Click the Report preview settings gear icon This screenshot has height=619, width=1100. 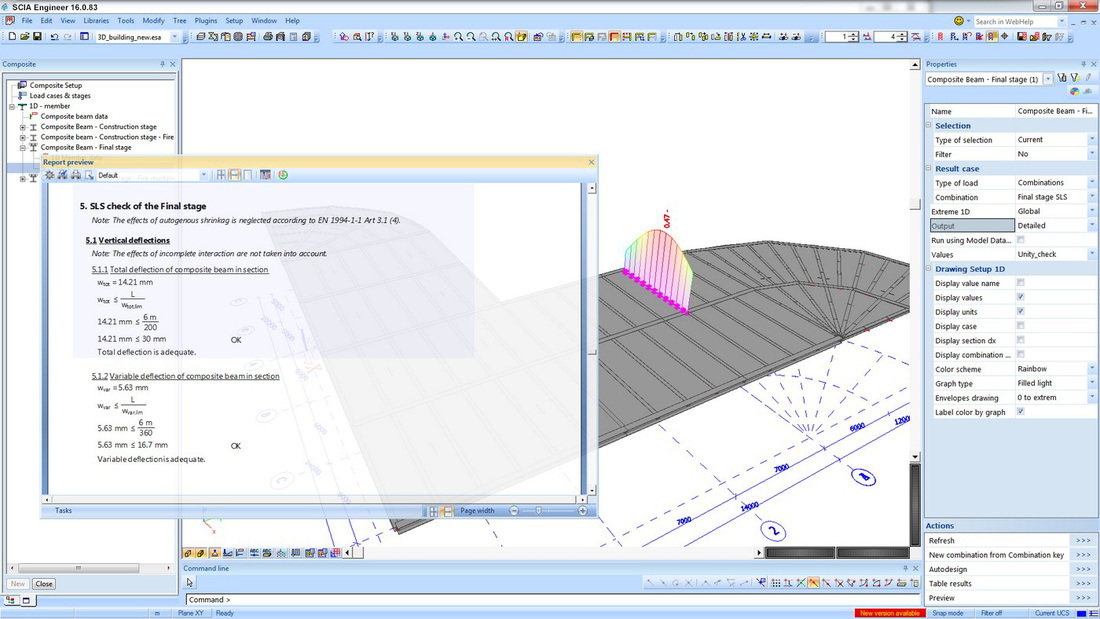[x=50, y=175]
